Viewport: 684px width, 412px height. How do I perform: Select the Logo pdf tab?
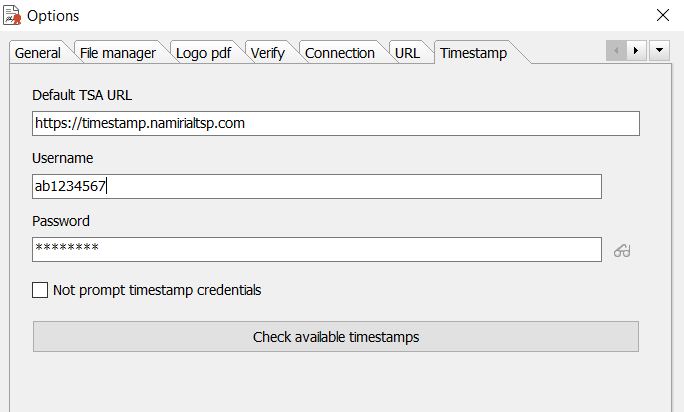point(203,53)
